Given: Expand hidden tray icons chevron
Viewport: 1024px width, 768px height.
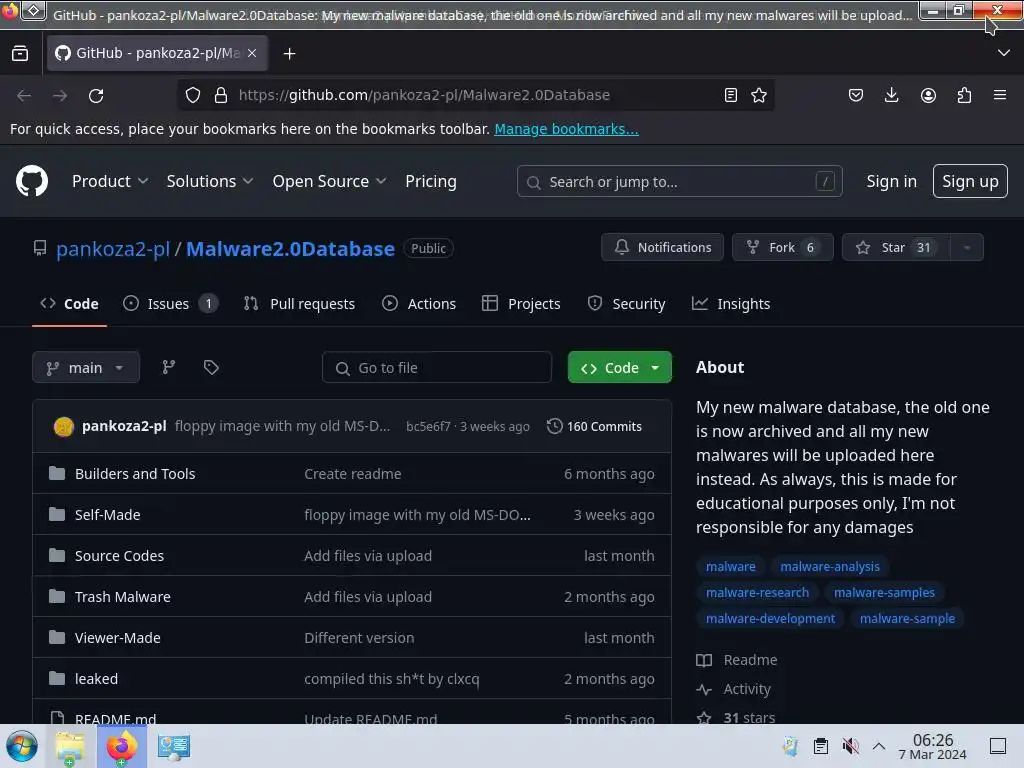Looking at the screenshot, I should pos(879,746).
